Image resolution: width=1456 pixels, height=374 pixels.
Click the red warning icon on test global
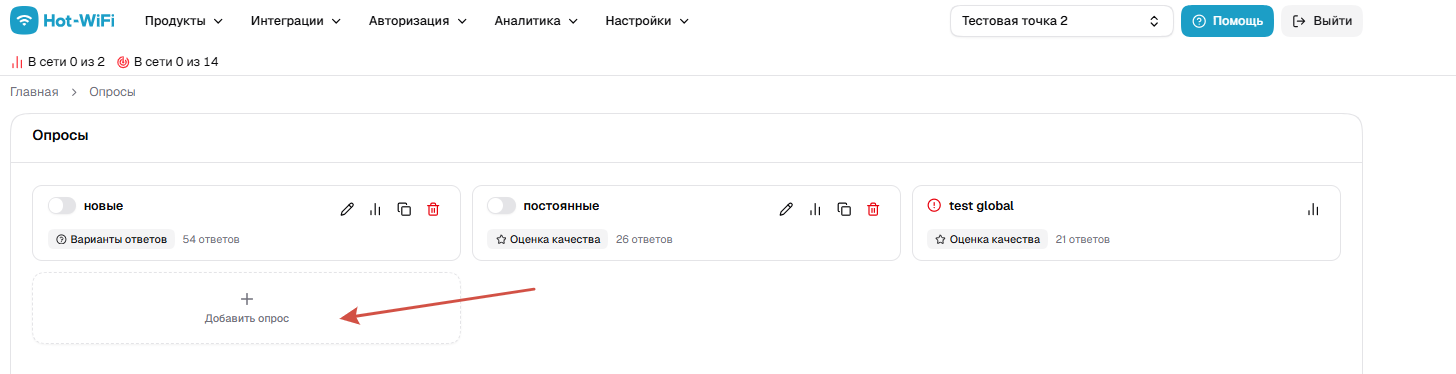pos(935,205)
